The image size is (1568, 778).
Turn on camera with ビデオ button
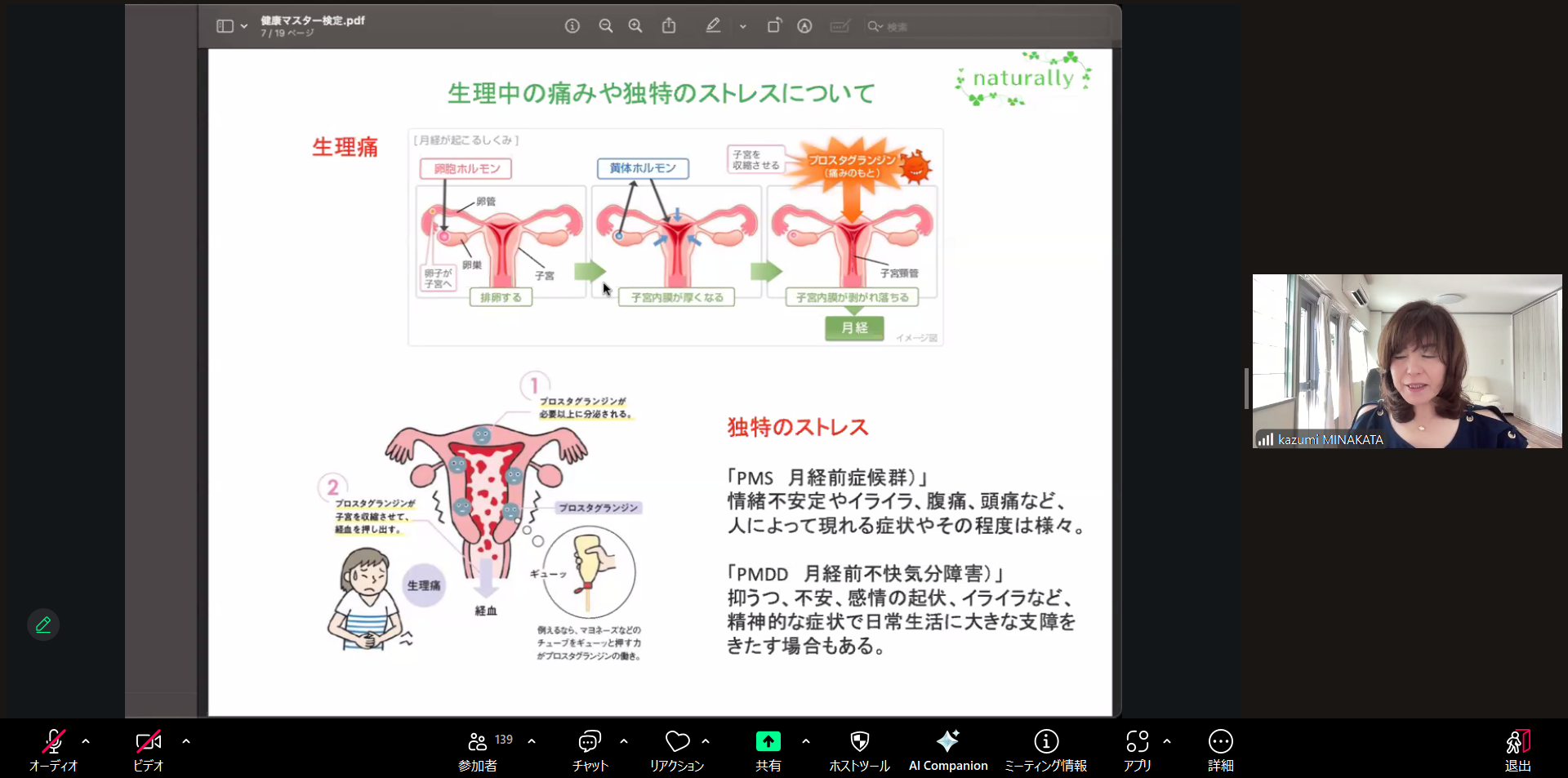click(x=148, y=749)
